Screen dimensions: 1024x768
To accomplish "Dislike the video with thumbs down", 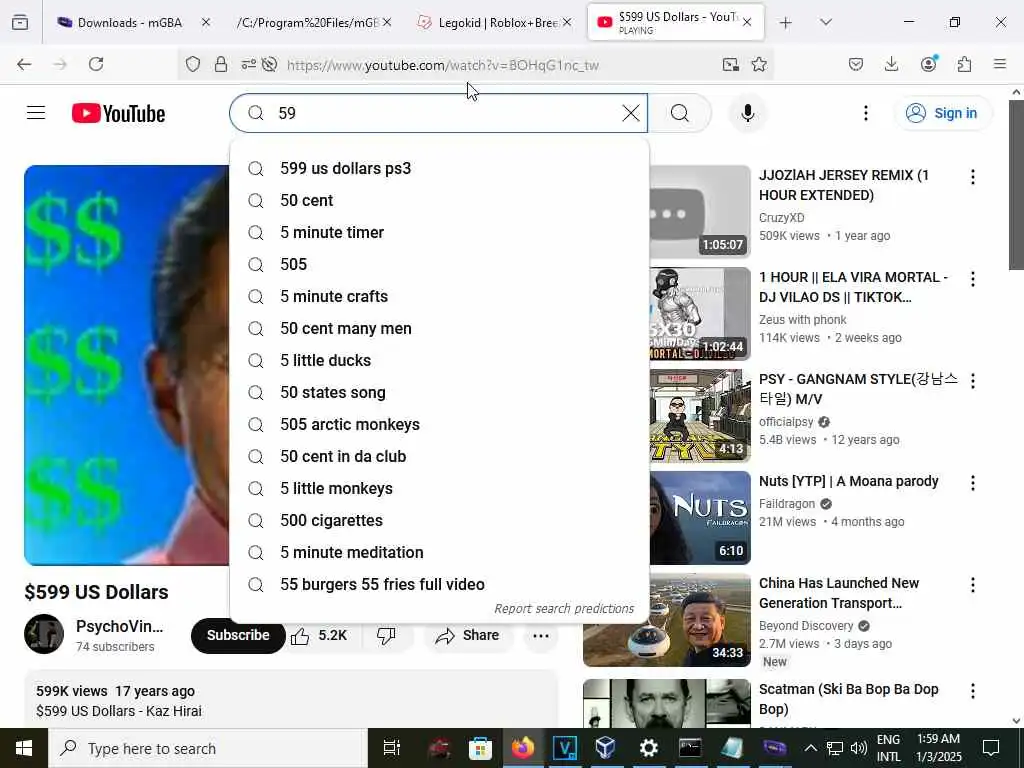I will click(387, 635).
